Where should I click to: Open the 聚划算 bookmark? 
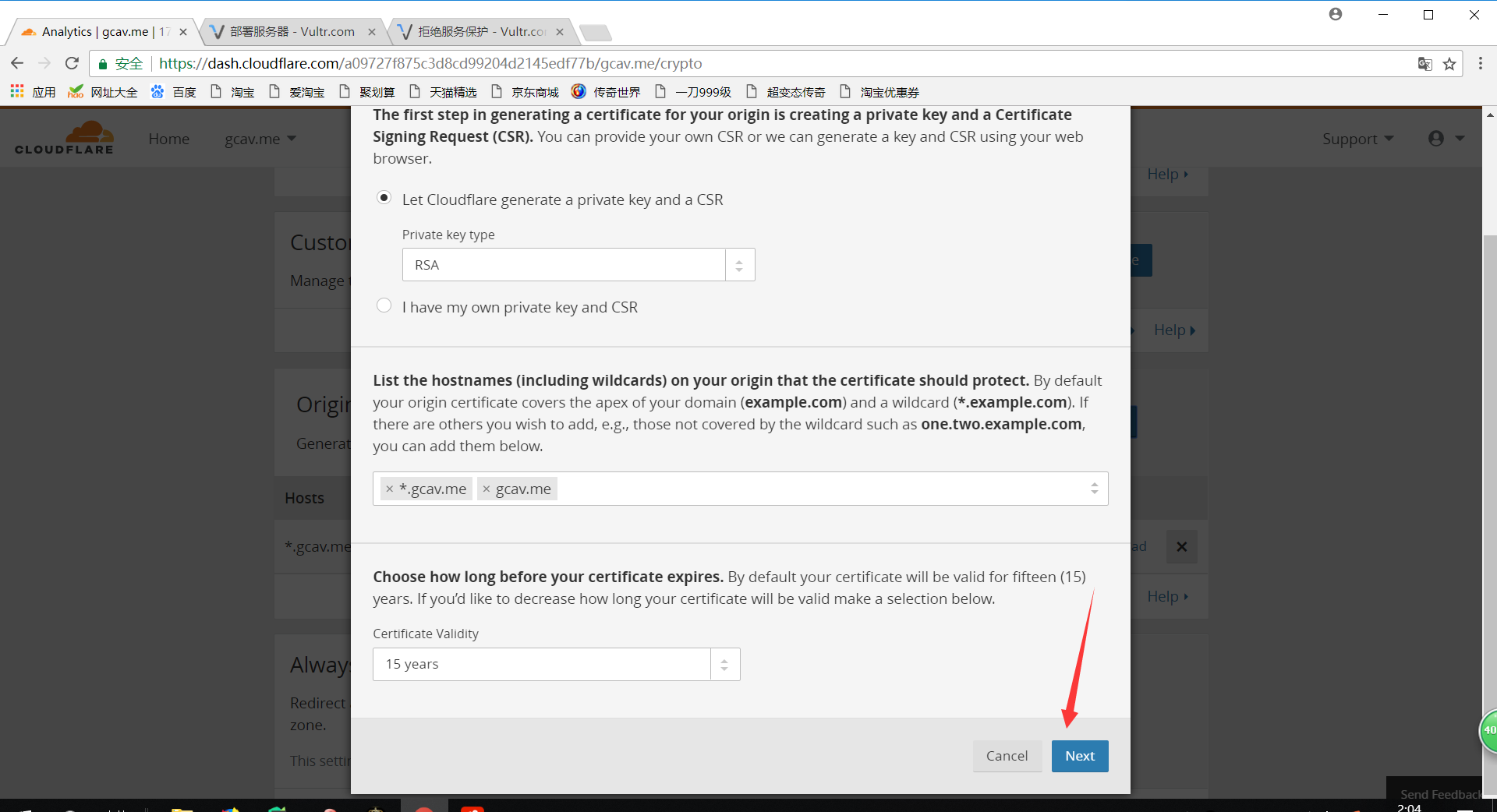click(366, 92)
